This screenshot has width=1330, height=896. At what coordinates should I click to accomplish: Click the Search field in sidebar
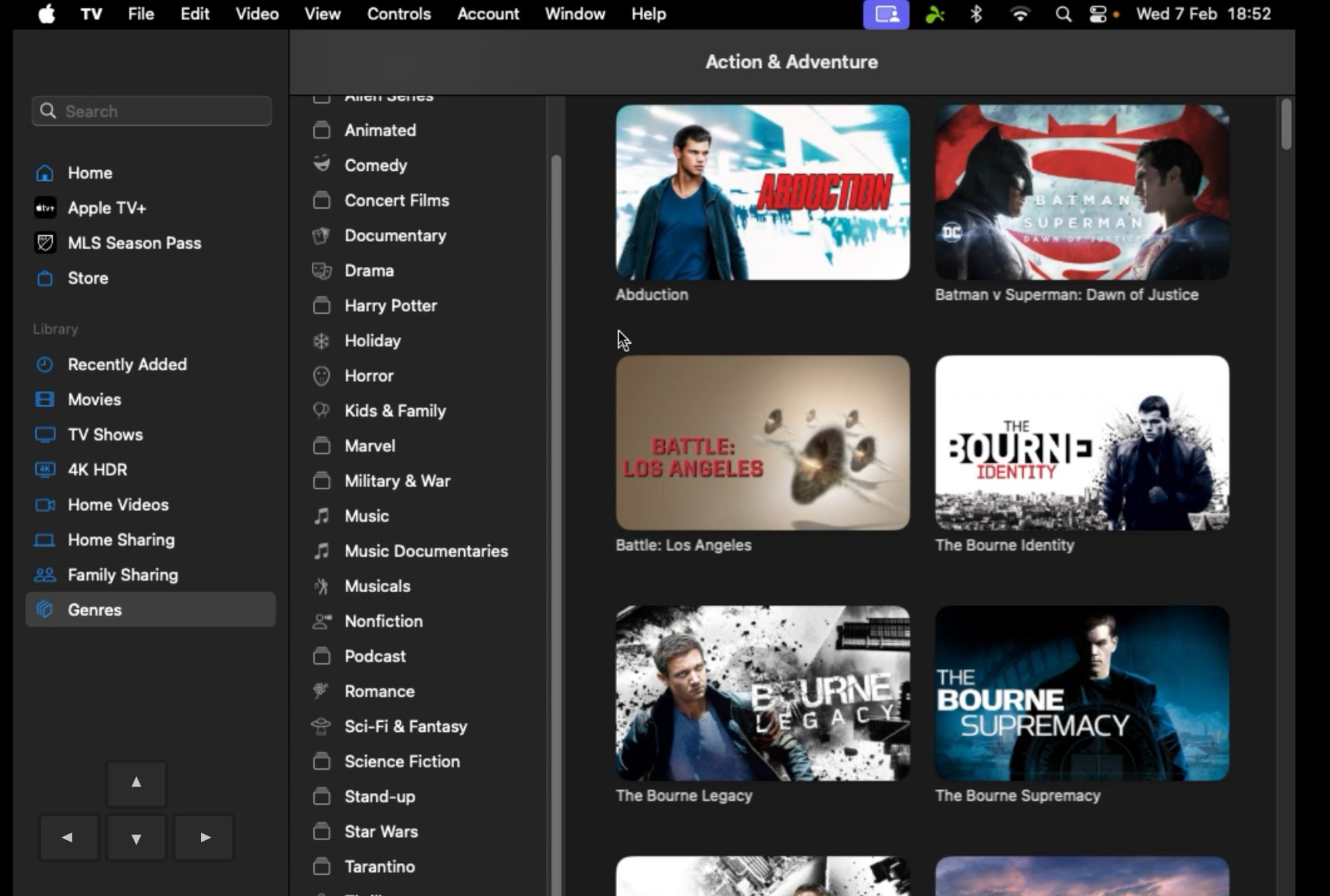pos(152,111)
